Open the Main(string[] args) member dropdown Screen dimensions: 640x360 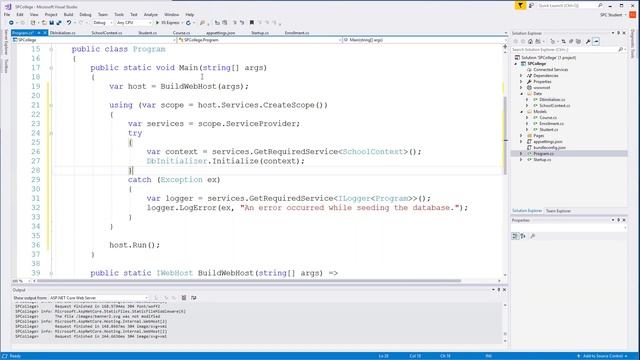pos(424,40)
